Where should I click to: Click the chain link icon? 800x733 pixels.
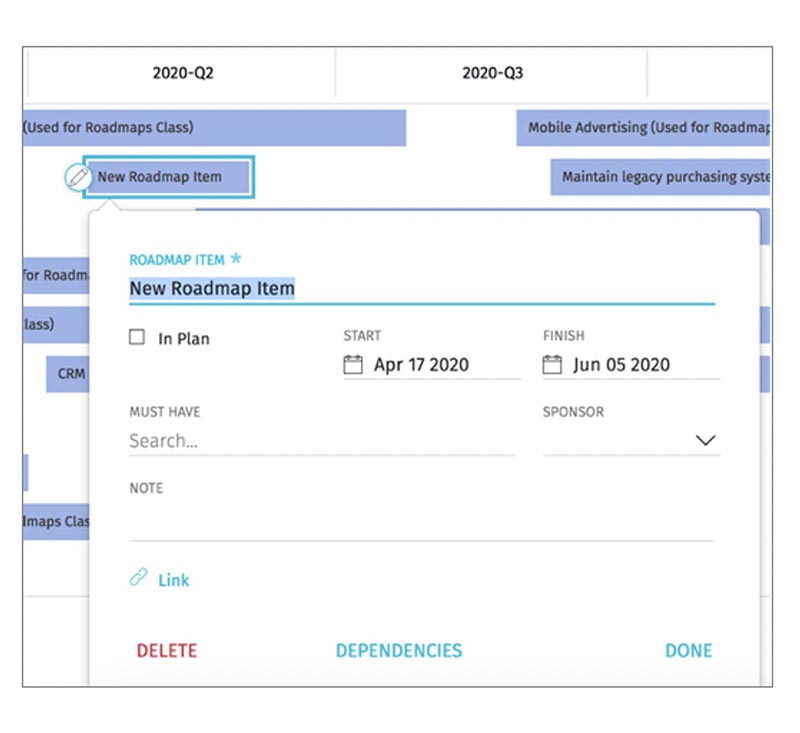click(x=138, y=577)
